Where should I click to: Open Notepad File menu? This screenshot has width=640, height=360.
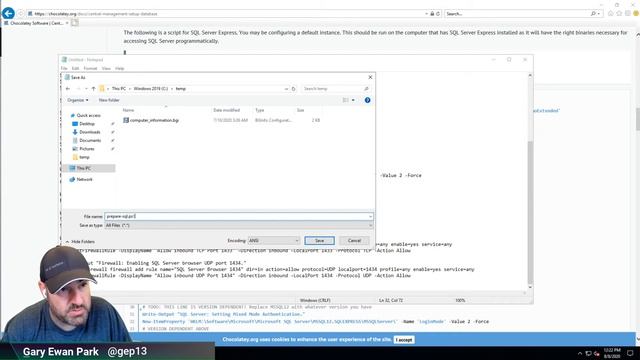(64, 69)
